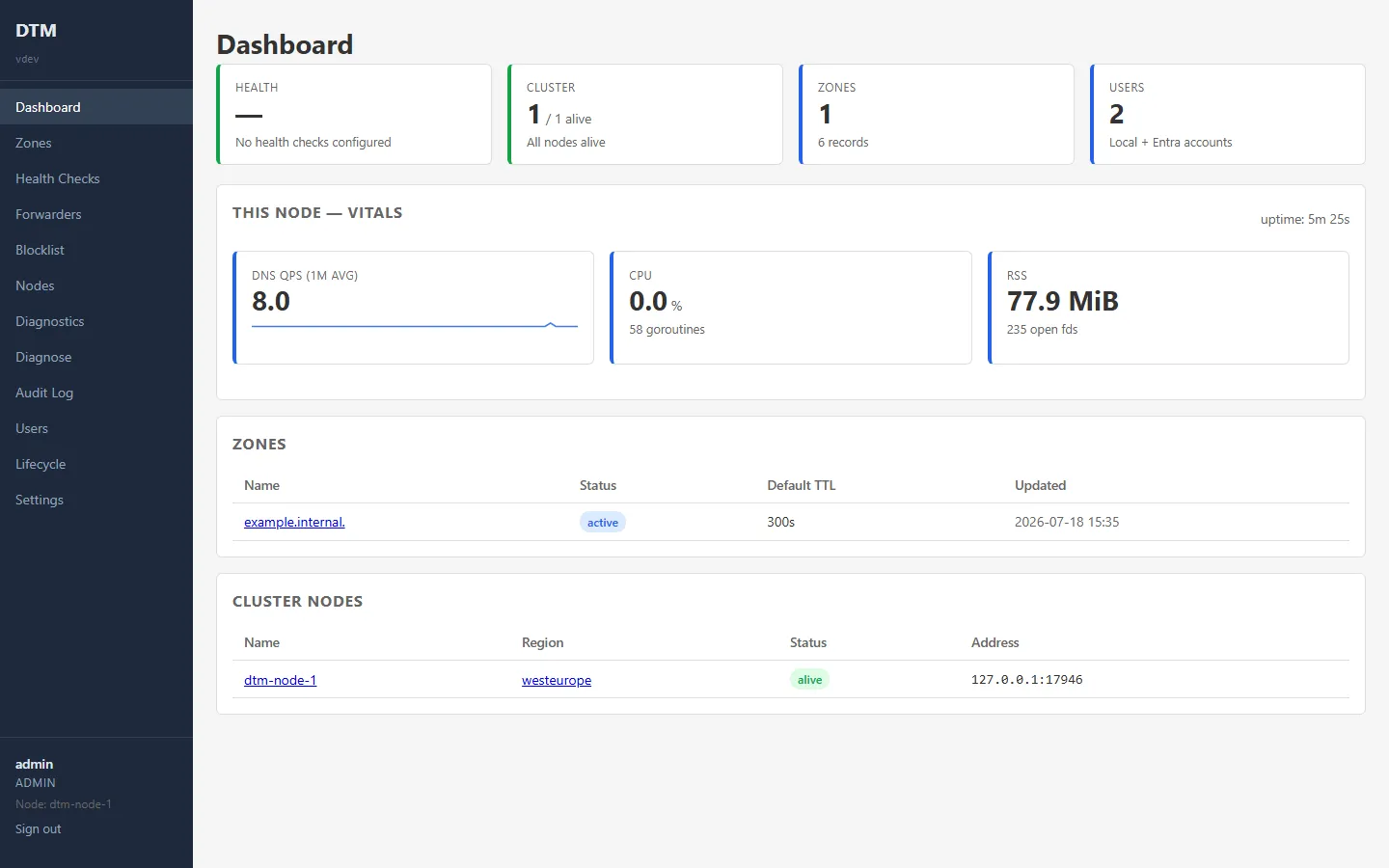Click the 127.0.0.1:17946 address

1026,680
